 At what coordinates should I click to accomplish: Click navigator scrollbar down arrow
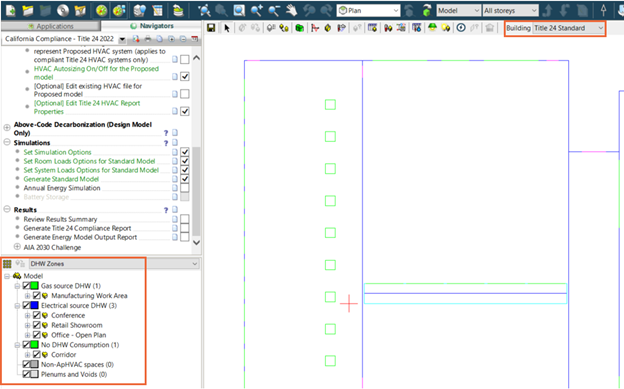pos(196,242)
